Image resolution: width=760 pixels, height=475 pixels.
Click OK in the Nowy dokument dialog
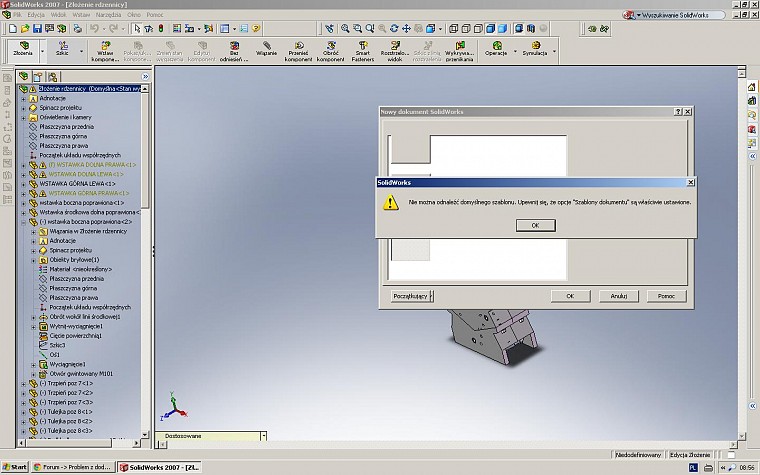(570, 296)
